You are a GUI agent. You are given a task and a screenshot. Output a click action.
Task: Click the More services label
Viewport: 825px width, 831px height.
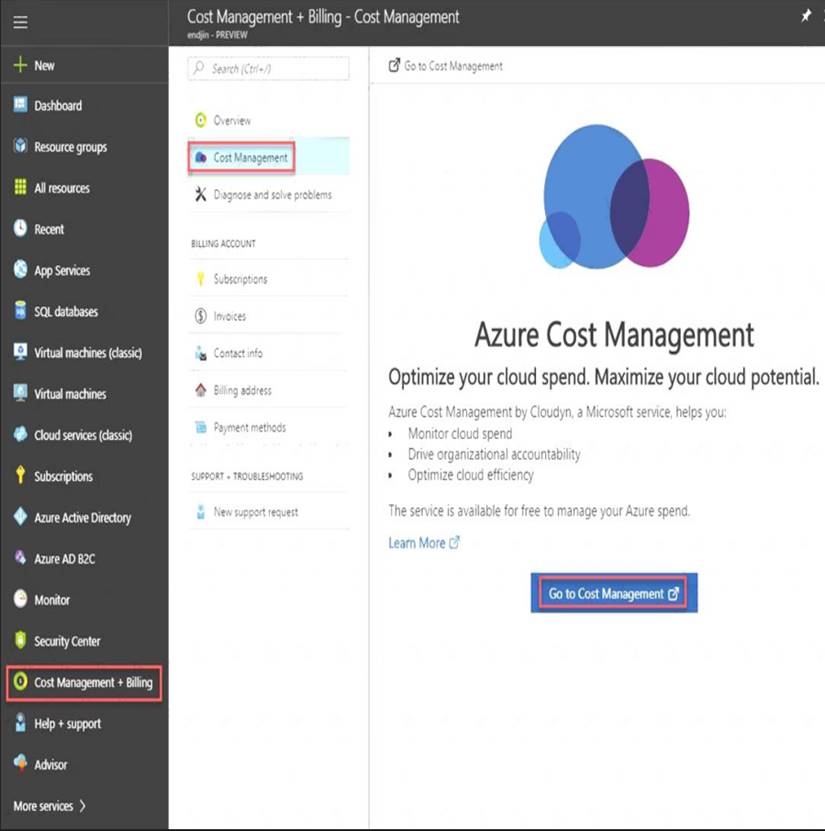click(43, 806)
